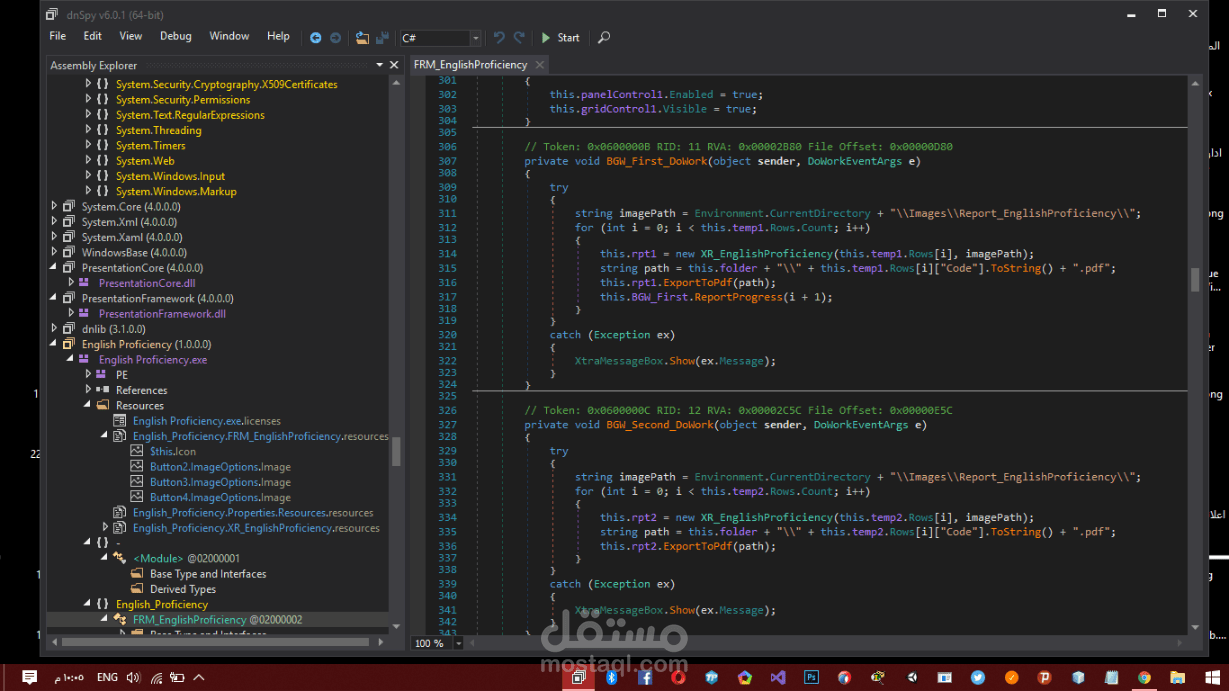1229x691 pixels.
Task: Click XtraMessageBox on line 322
Action: pyautogui.click(x=619, y=361)
